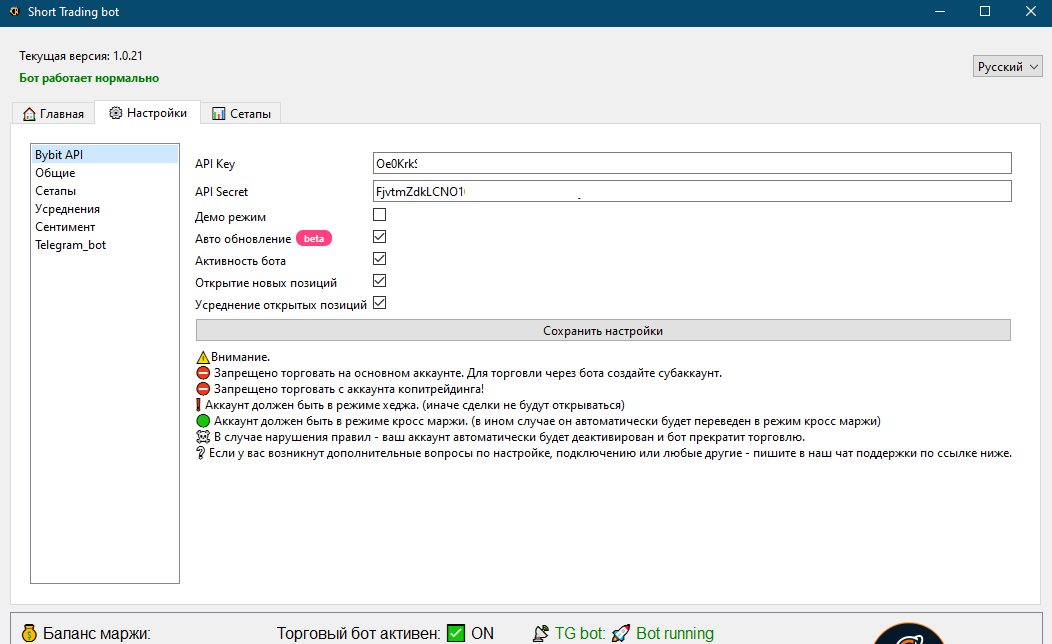1052x644 pixels.
Task: Click the question mark icon by дополнительные вопросы
Action: [200, 453]
